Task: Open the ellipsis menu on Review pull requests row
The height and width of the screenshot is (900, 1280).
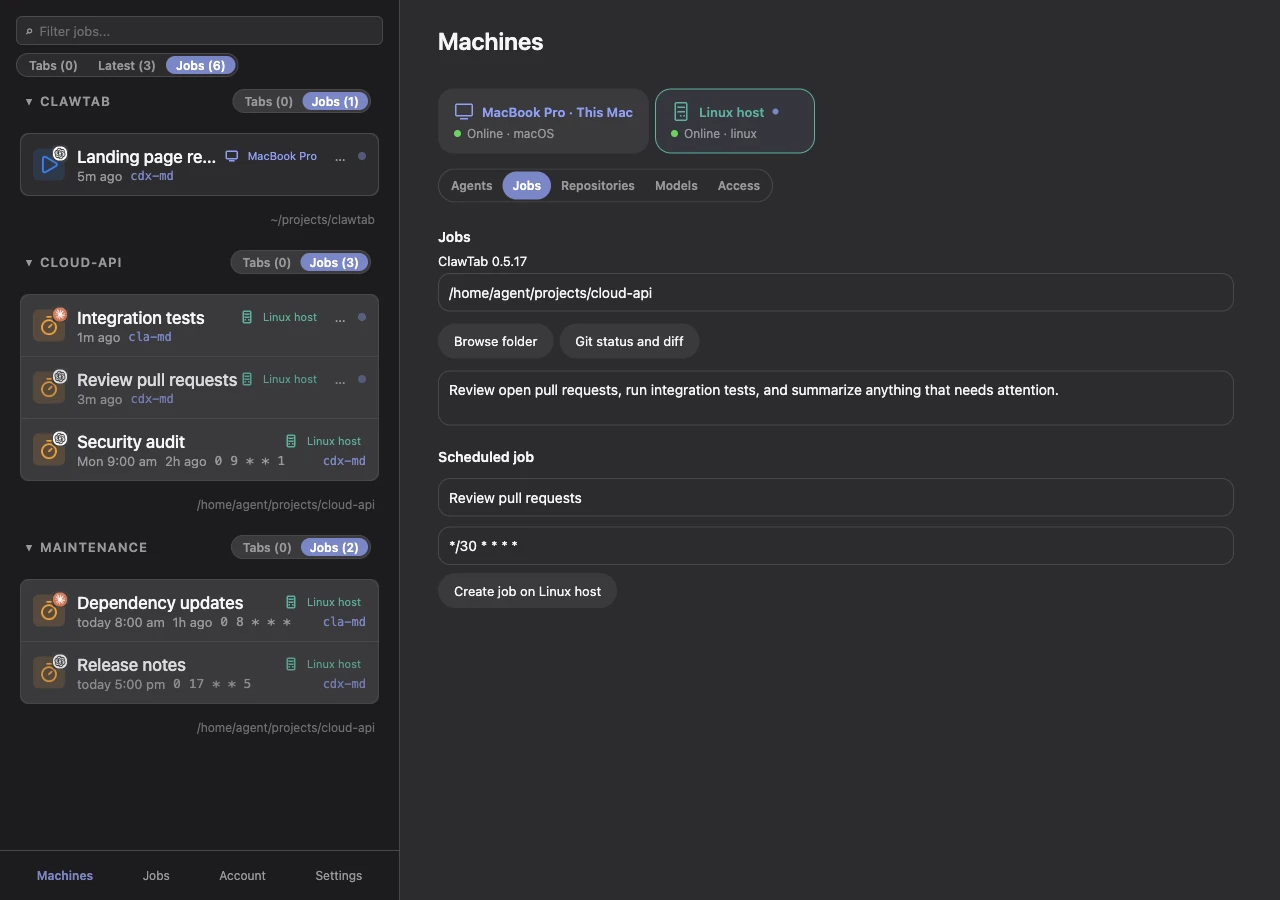Action: click(340, 380)
